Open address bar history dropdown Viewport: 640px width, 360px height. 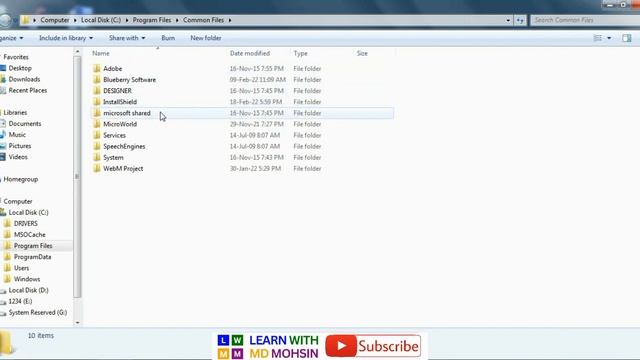coord(508,20)
